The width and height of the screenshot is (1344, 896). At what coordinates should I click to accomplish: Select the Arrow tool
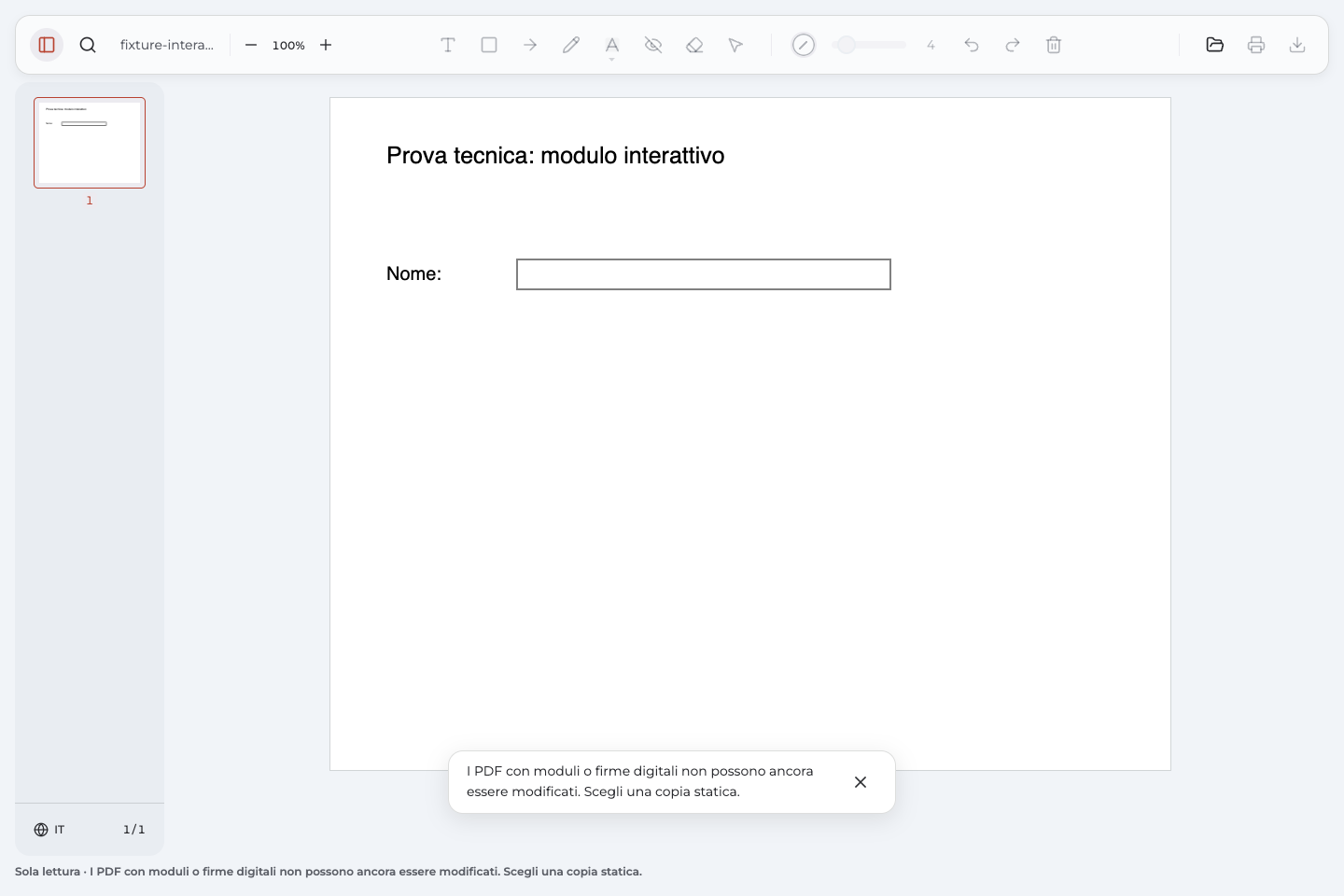530,45
